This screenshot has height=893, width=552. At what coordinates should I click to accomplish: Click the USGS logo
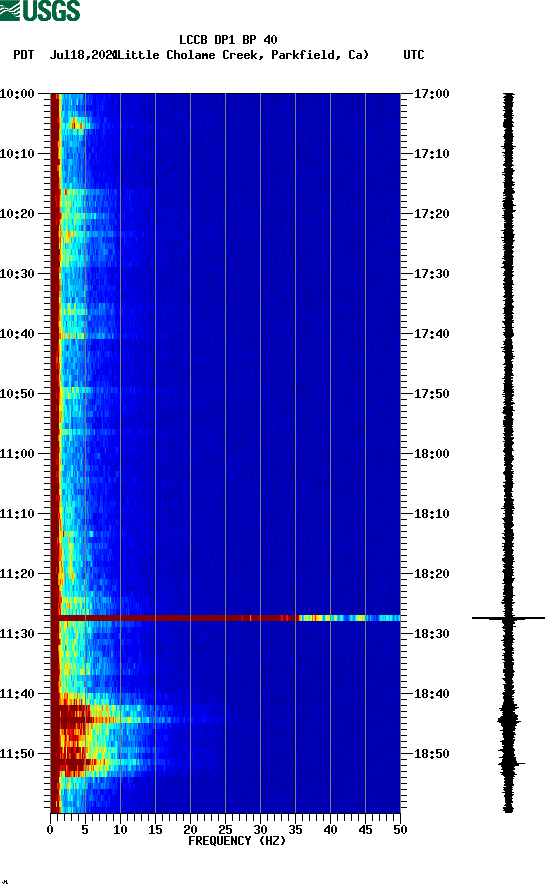[x=40, y=10]
